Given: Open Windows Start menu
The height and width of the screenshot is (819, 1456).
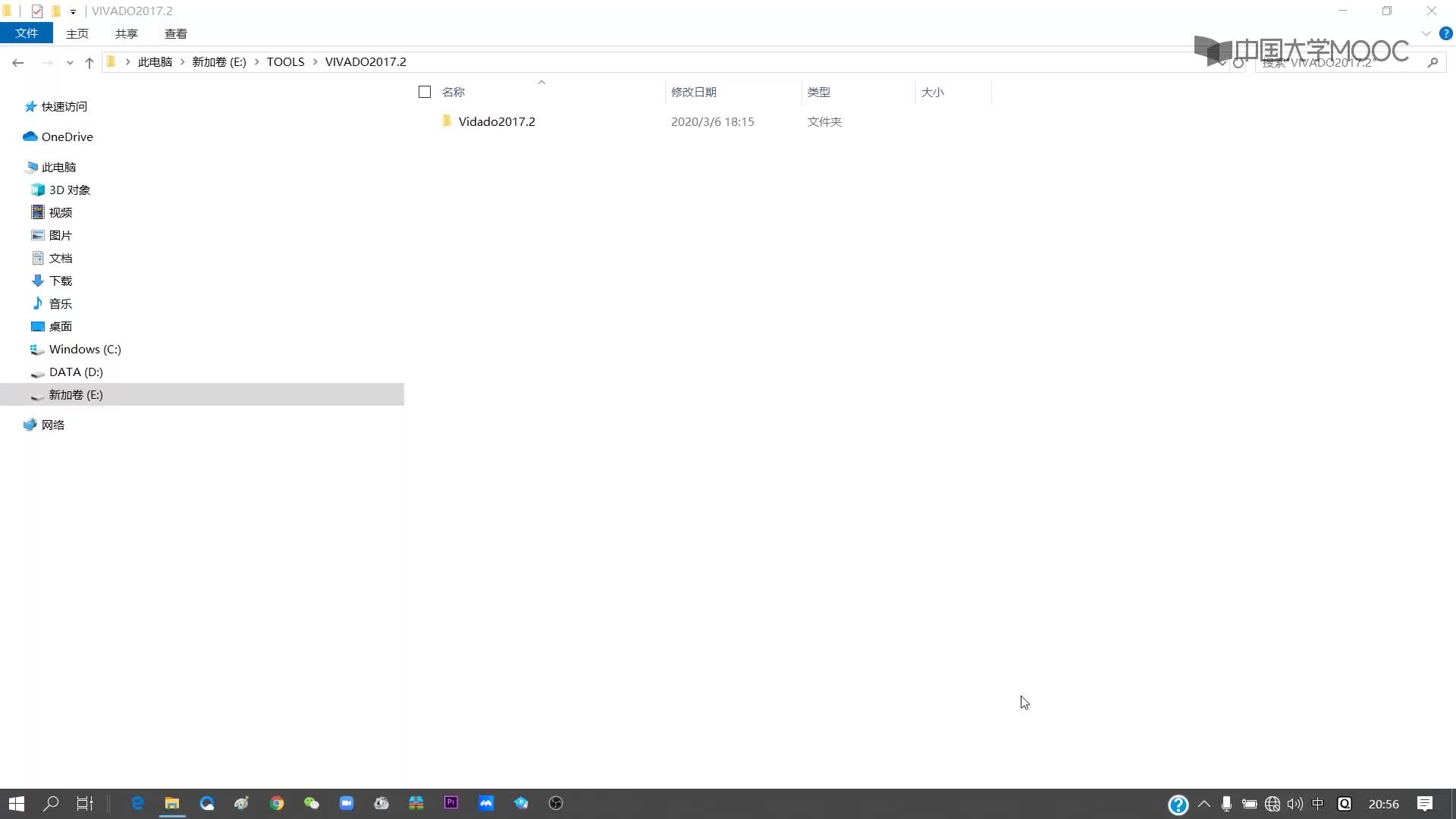Looking at the screenshot, I should click(x=17, y=803).
